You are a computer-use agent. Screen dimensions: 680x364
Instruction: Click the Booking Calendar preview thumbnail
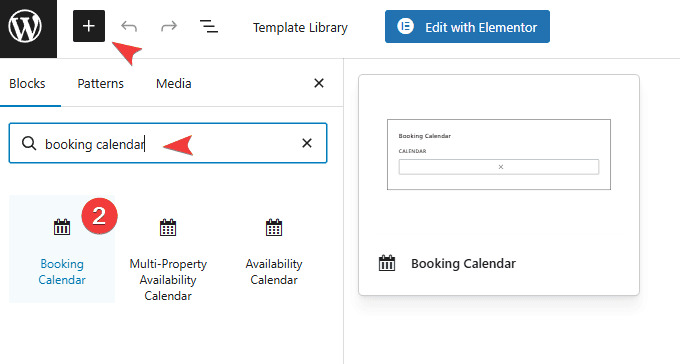pyautogui.click(x=499, y=154)
